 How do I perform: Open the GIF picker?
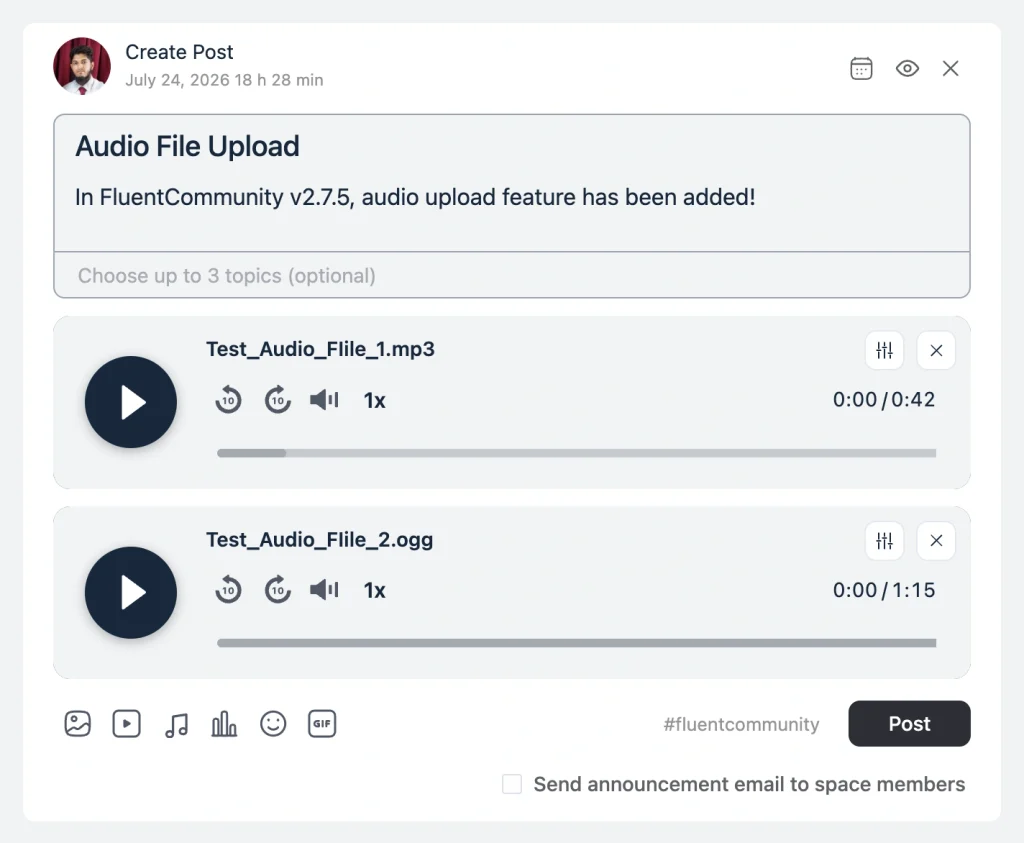click(x=322, y=724)
